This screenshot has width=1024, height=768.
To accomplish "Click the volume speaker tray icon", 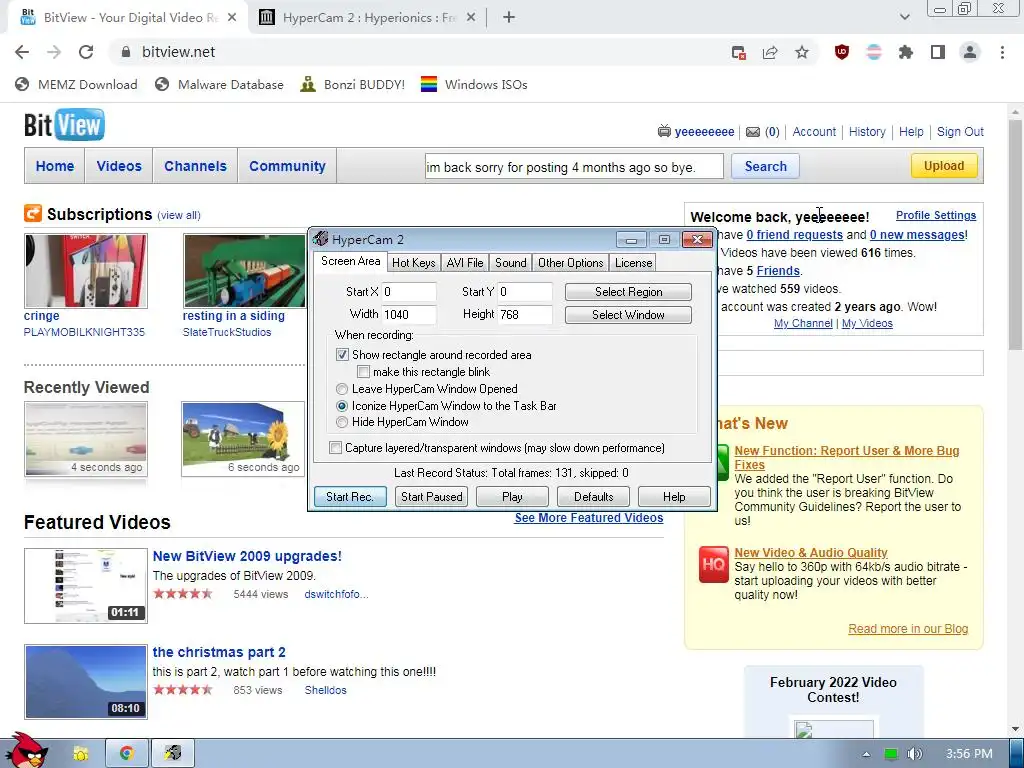I will click(914, 754).
